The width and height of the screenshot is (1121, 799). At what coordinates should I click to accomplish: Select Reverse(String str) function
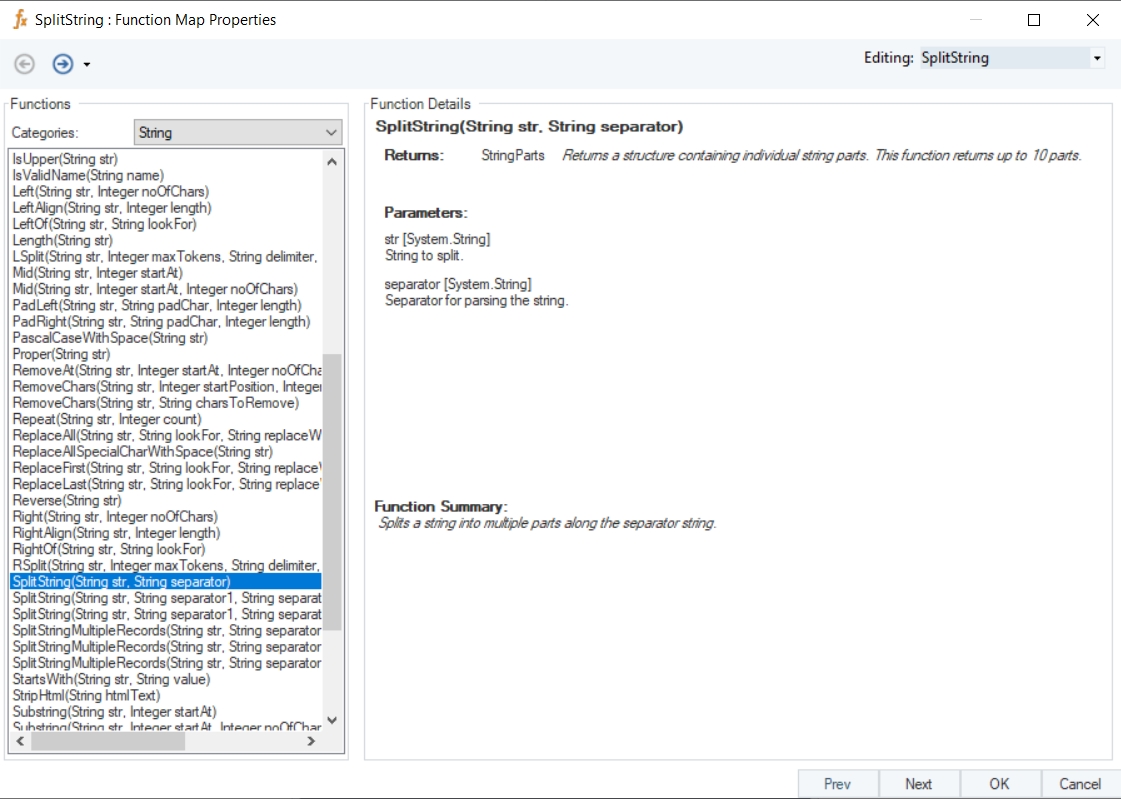pyautogui.click(x=67, y=500)
